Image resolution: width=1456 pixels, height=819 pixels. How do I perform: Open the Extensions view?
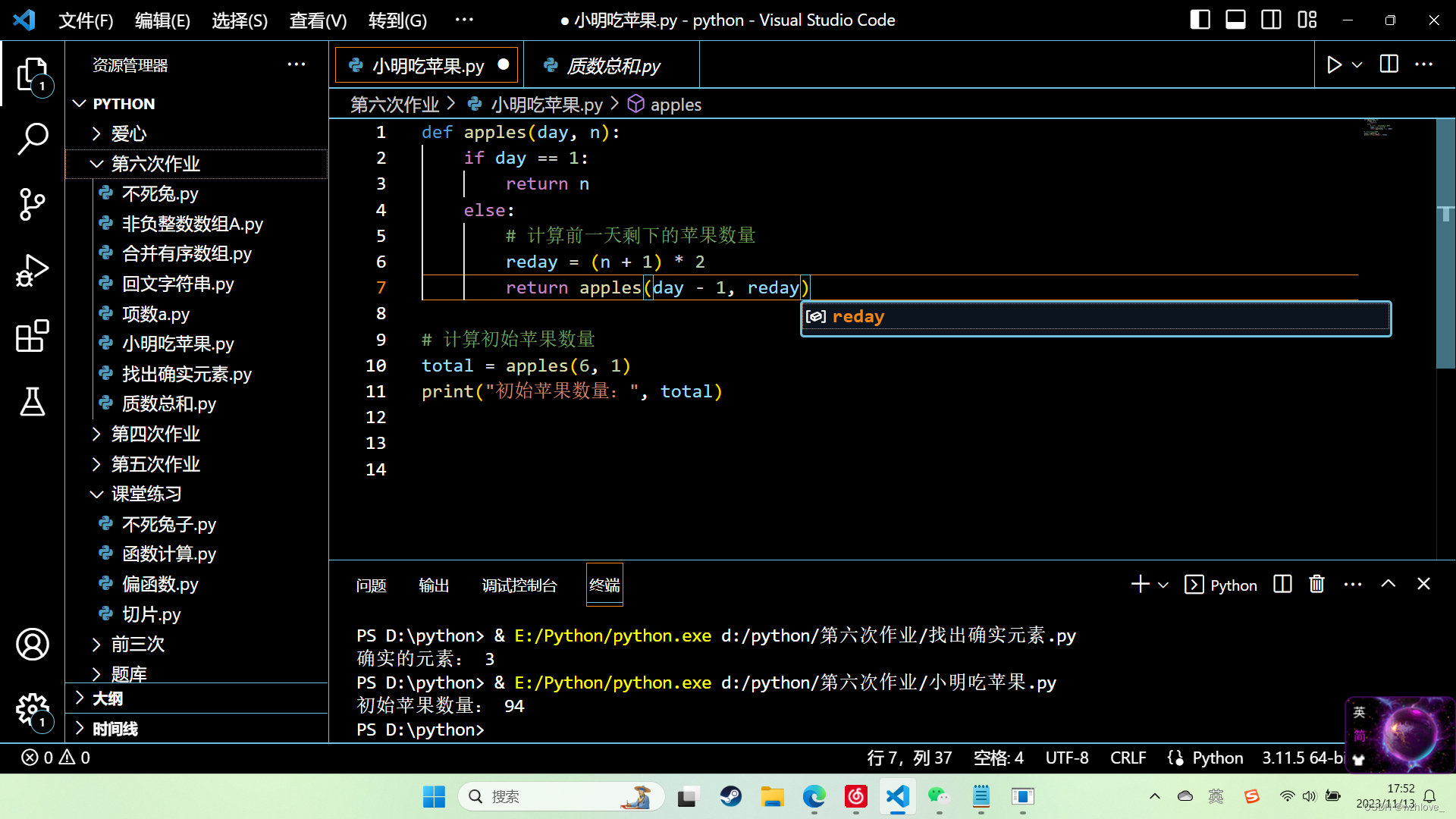tap(33, 335)
